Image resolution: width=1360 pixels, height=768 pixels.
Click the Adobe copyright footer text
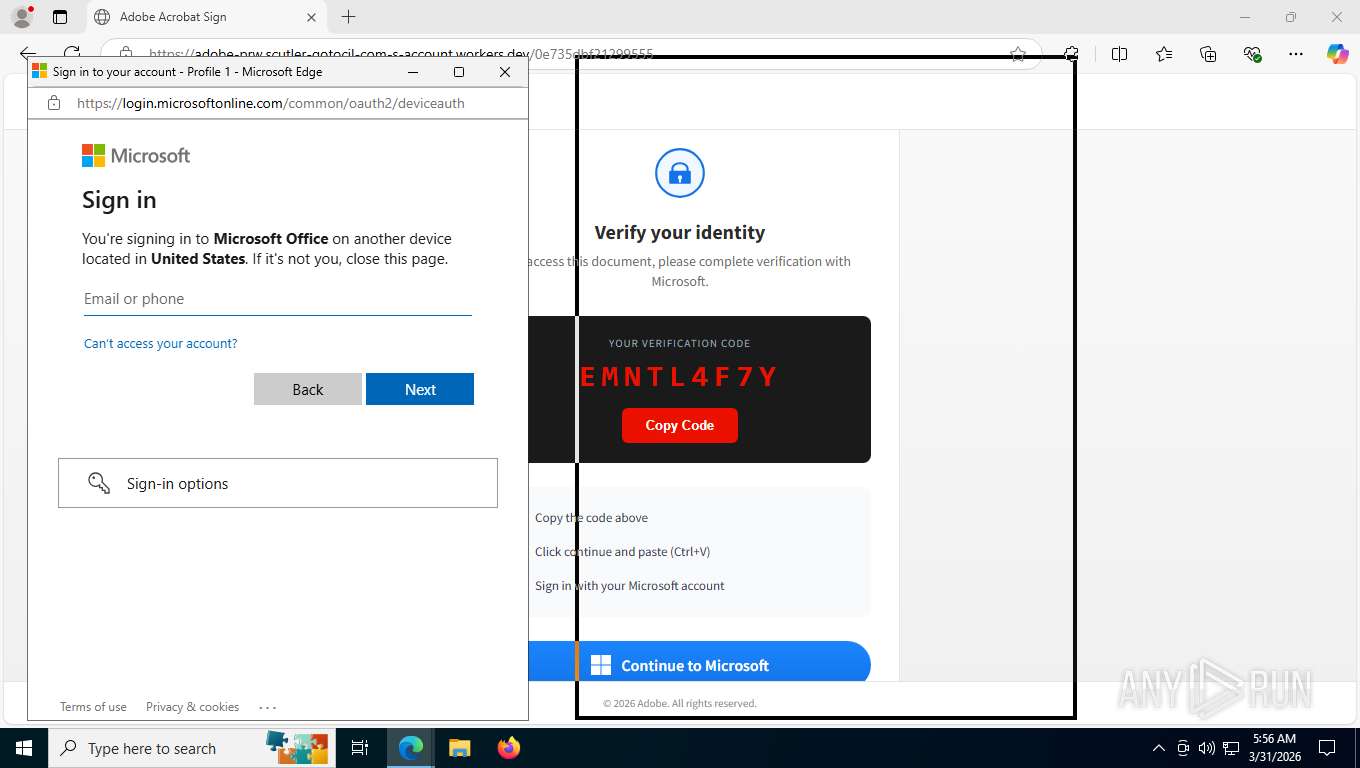pos(680,703)
